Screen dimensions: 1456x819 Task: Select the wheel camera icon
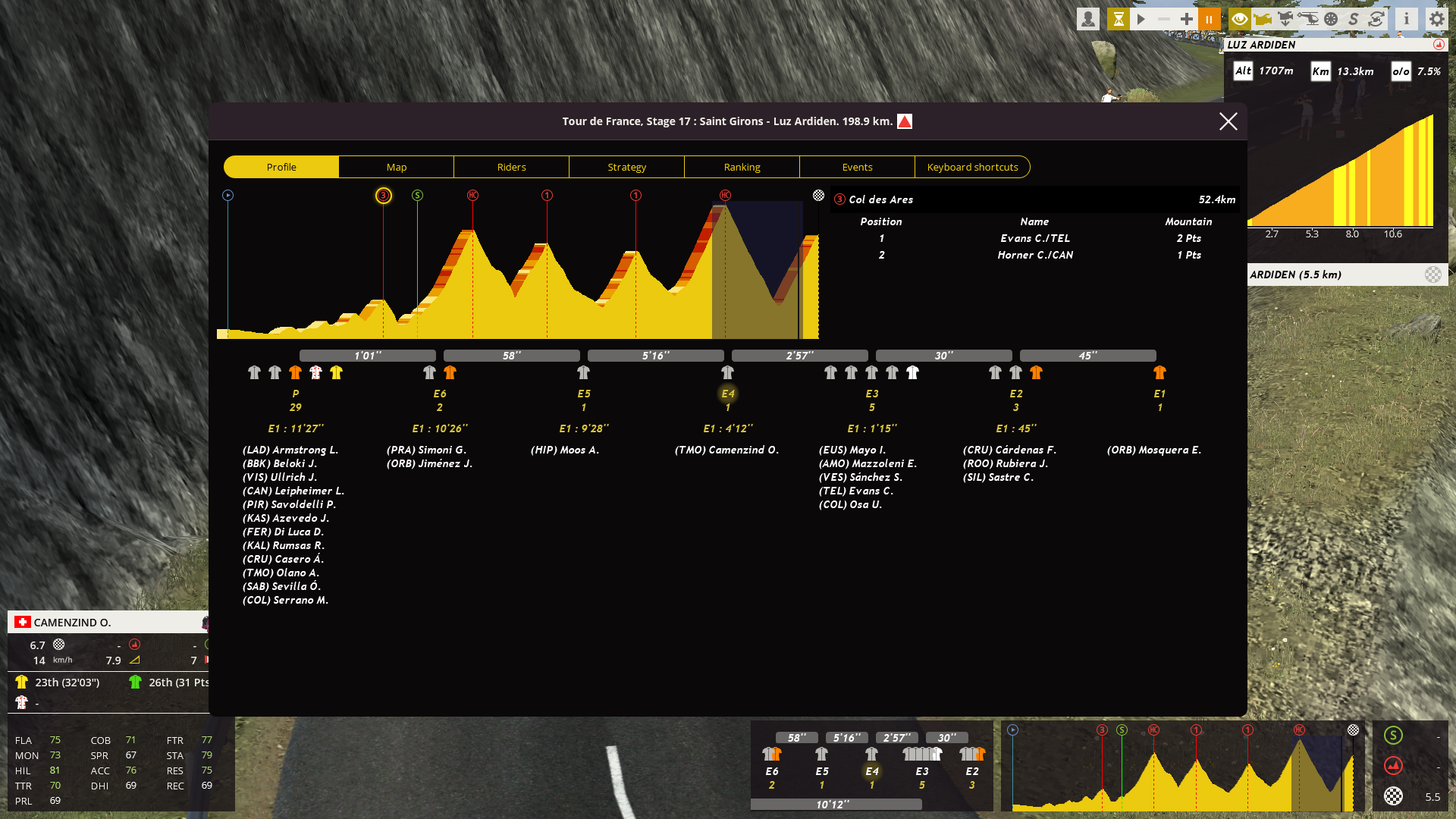[1331, 19]
